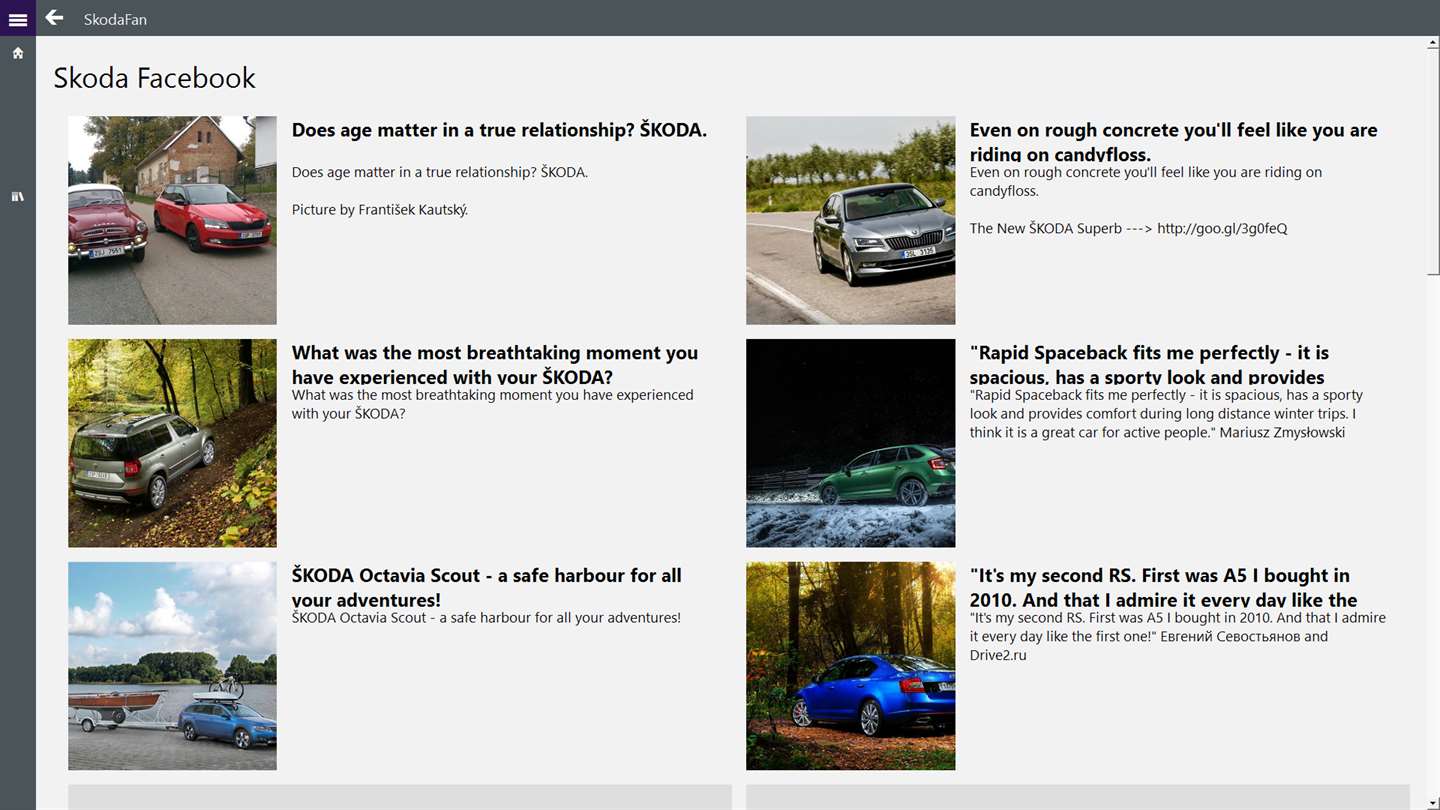Open thumbnail of Skoda Yeti in forest
Screen dimensions: 1440x810
pos(172,443)
